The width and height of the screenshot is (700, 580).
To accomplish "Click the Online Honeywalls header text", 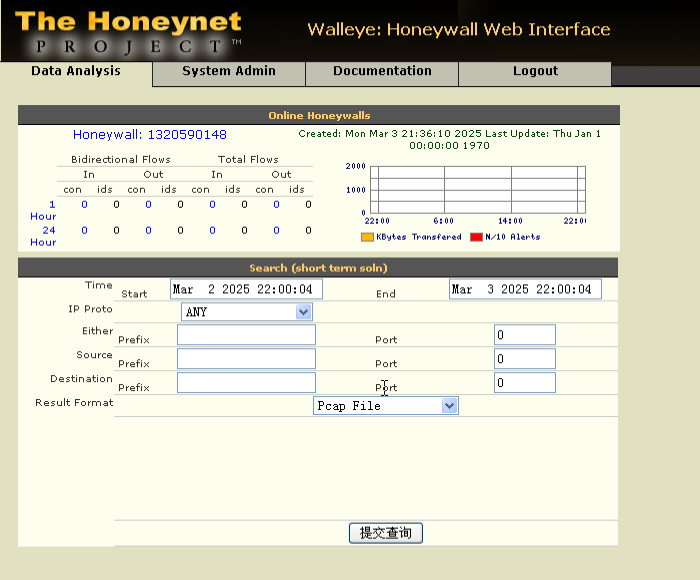I will [319, 116].
